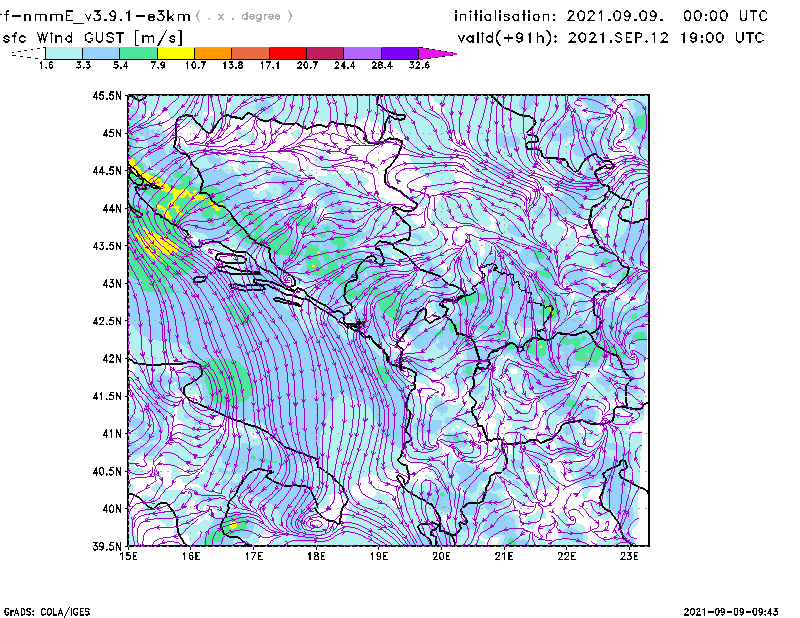Click the light blue 3.3–5.4 legend swatch
This screenshot has height=618, width=800.
[x=101, y=53]
